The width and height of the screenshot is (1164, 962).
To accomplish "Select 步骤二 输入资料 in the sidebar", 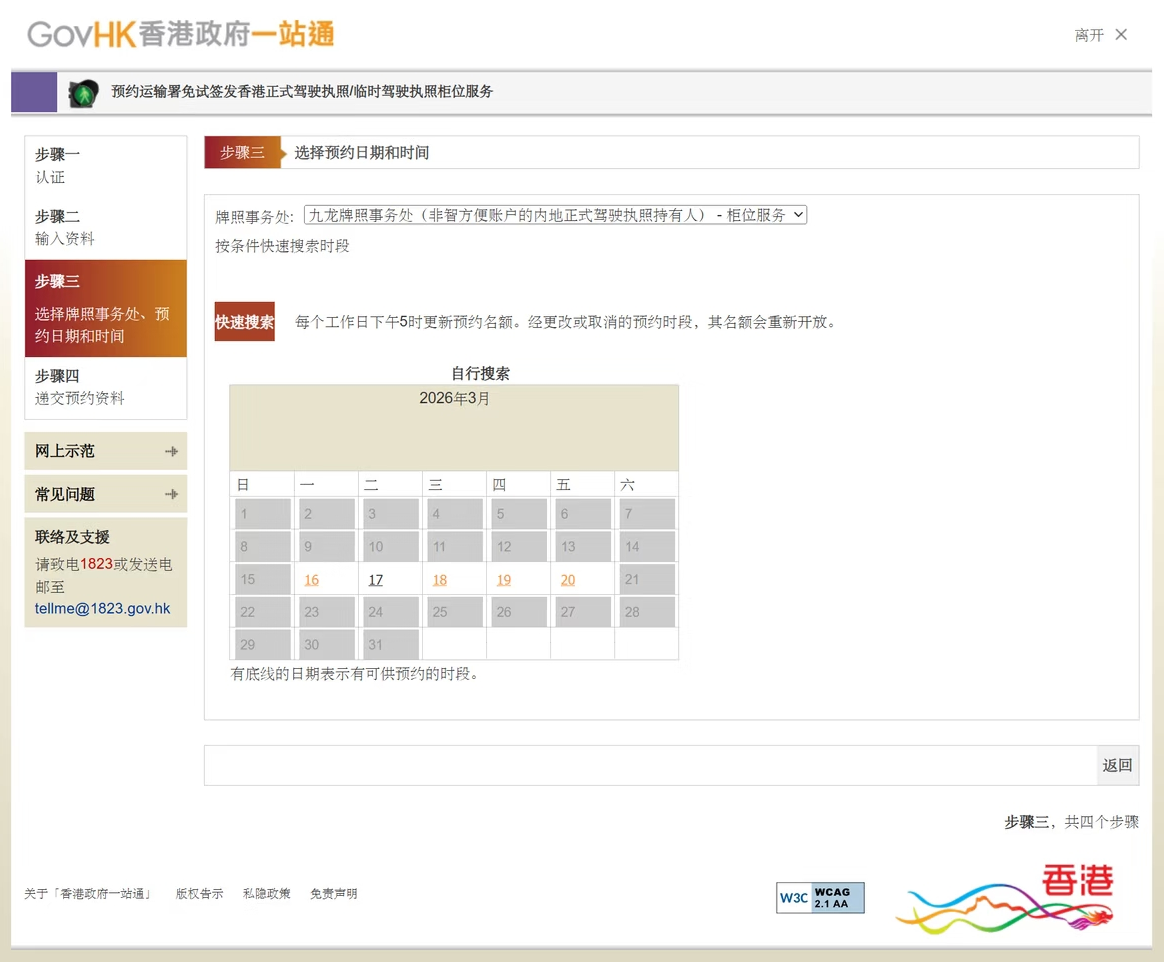I will coord(60,227).
